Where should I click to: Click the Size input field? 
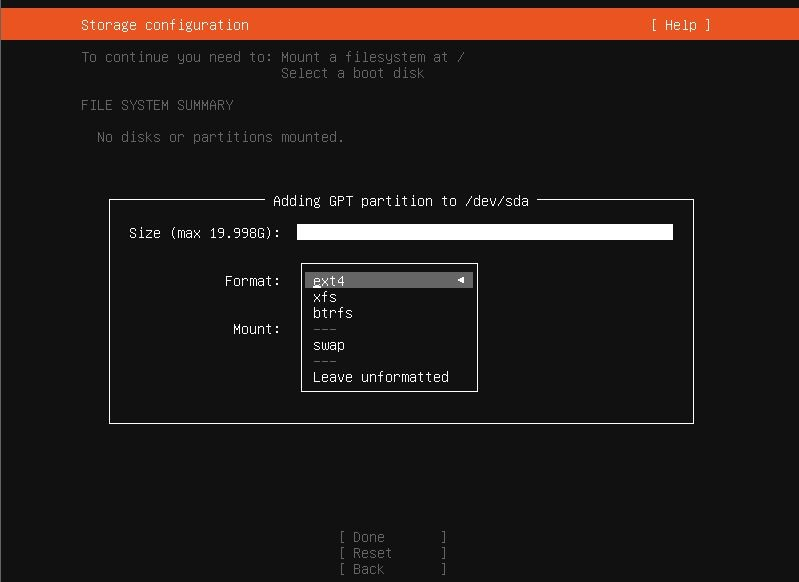pyautogui.click(x=485, y=232)
